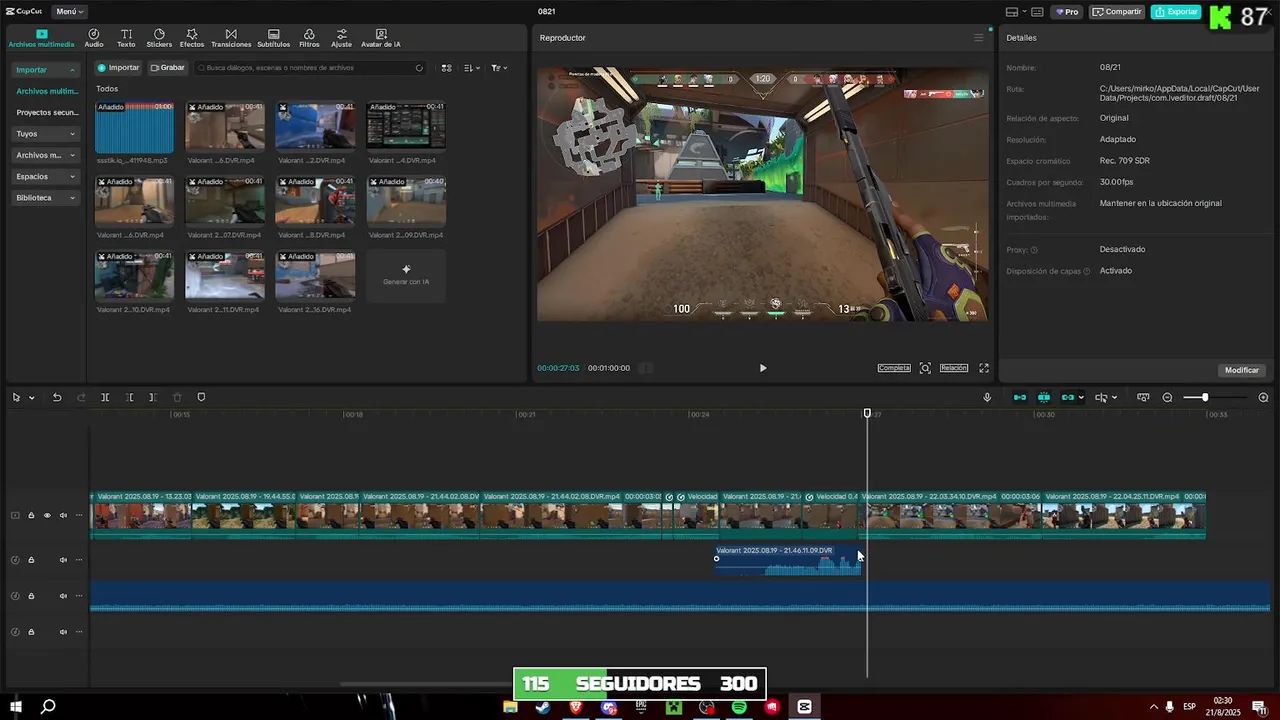Open the layout switcher icon in title bar
This screenshot has height=720, width=1280.
tap(1012, 12)
